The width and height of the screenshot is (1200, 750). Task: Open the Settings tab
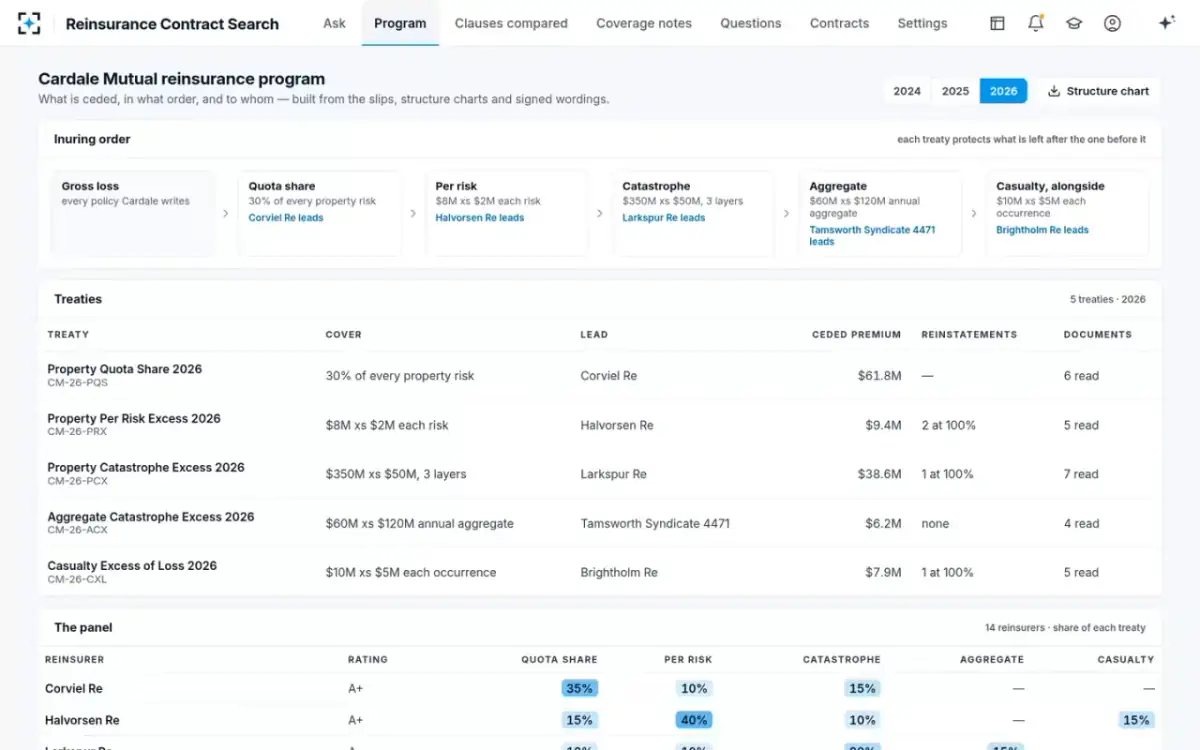point(922,23)
